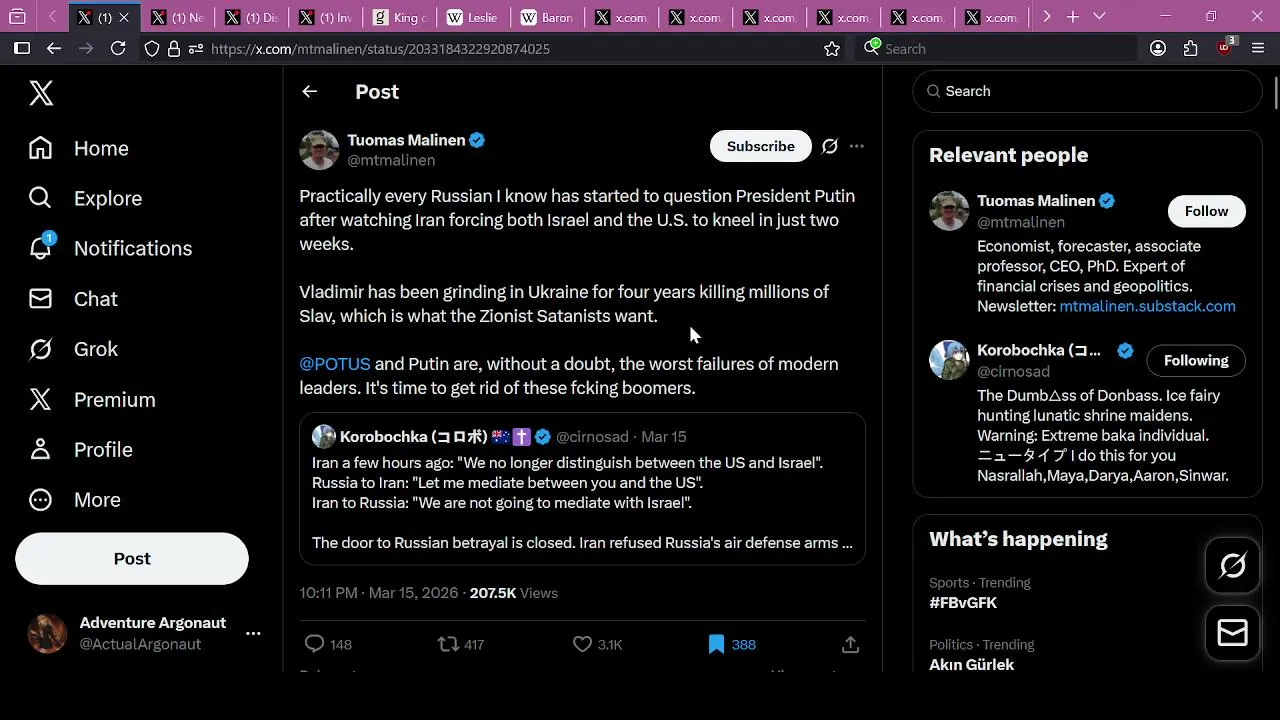Click the page vertical scrollbar
Screen dimensions: 1280x720
coord(1275,95)
